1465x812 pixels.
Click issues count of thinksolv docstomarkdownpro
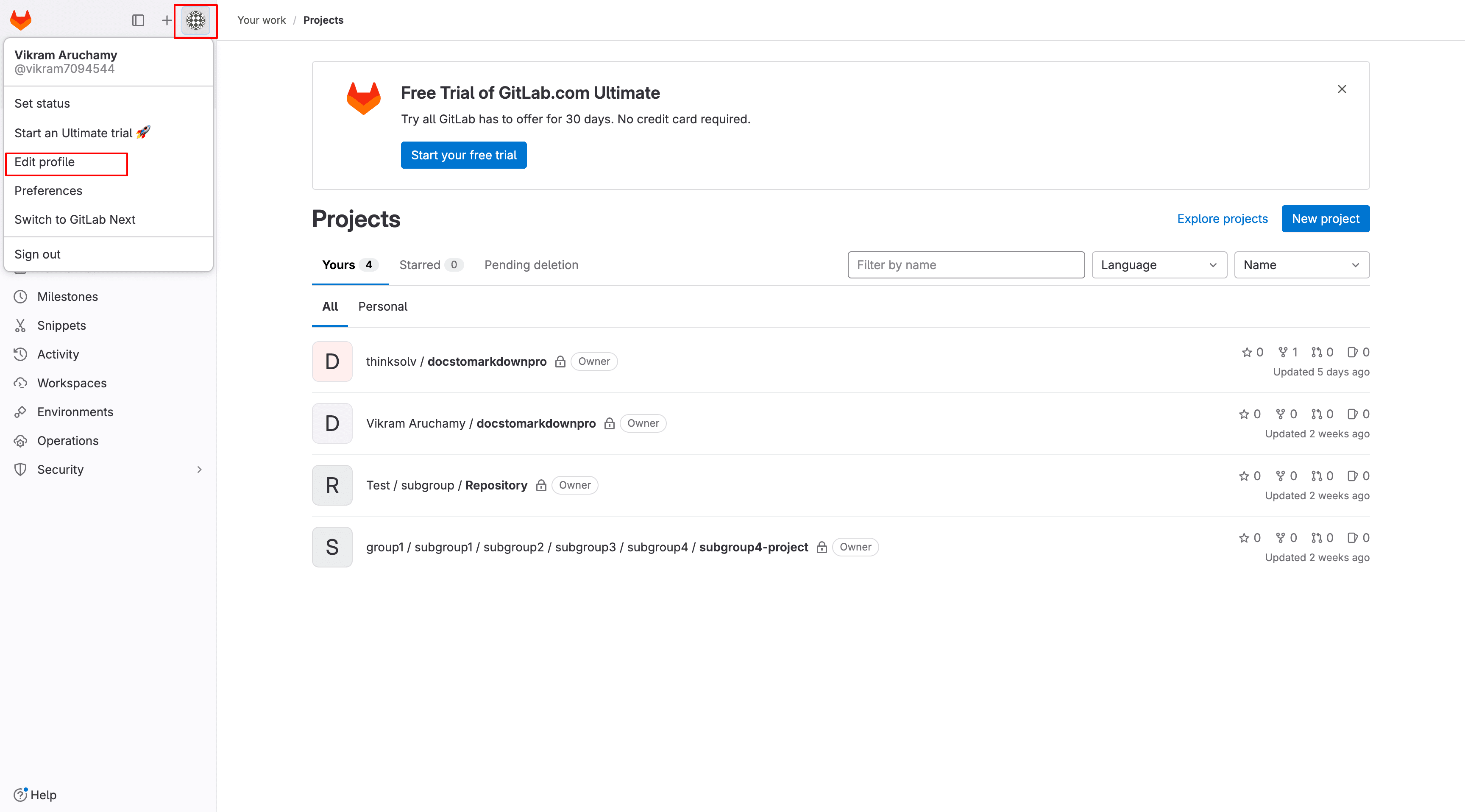[1359, 353]
